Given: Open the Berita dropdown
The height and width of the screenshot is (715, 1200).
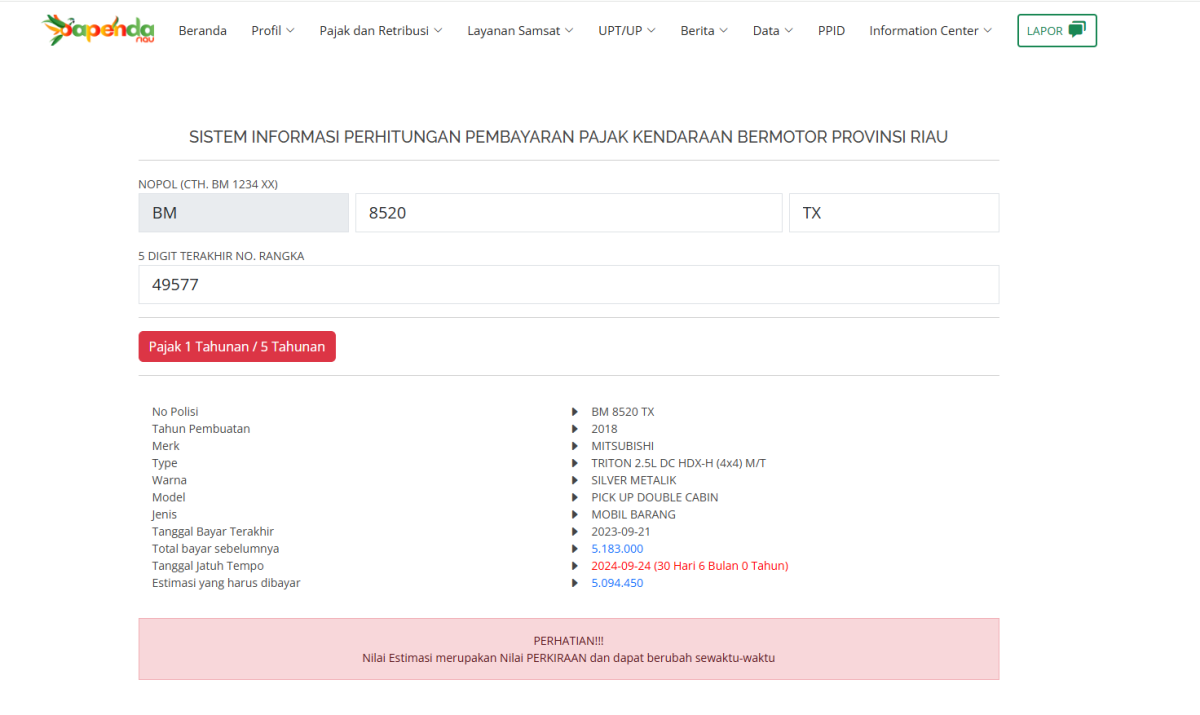Looking at the screenshot, I should [704, 31].
